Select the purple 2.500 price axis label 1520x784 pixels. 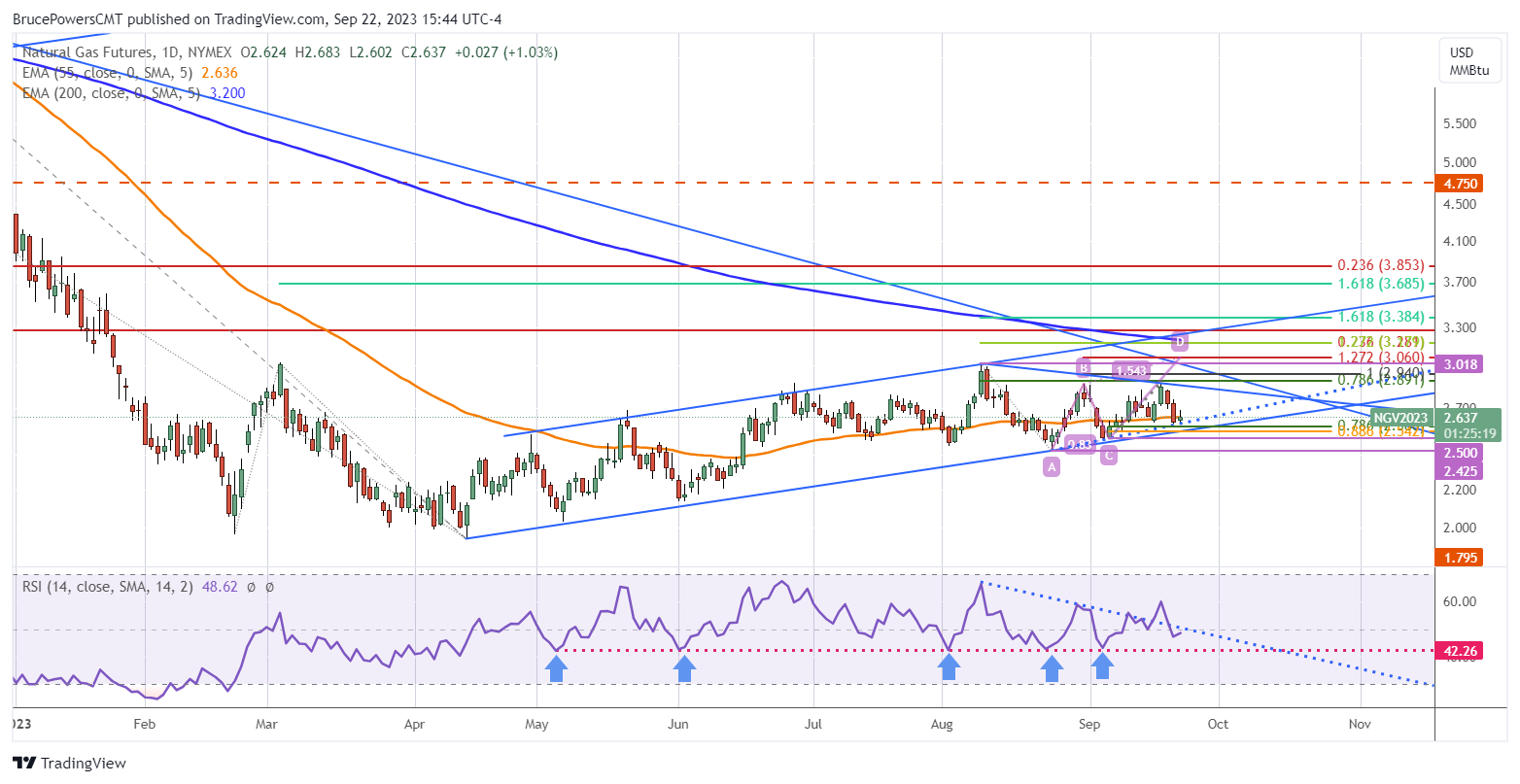tap(1462, 454)
